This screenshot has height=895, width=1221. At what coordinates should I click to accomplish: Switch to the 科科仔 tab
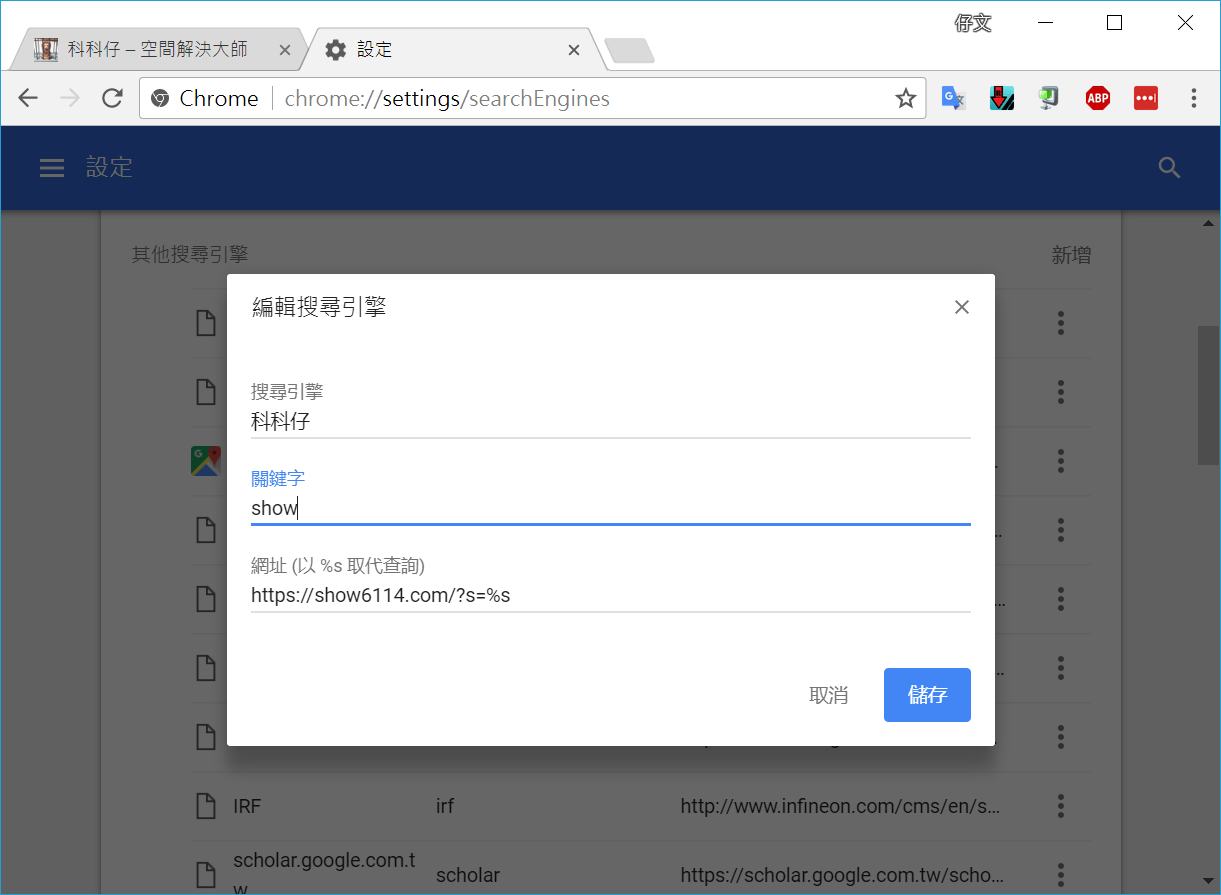click(x=157, y=49)
